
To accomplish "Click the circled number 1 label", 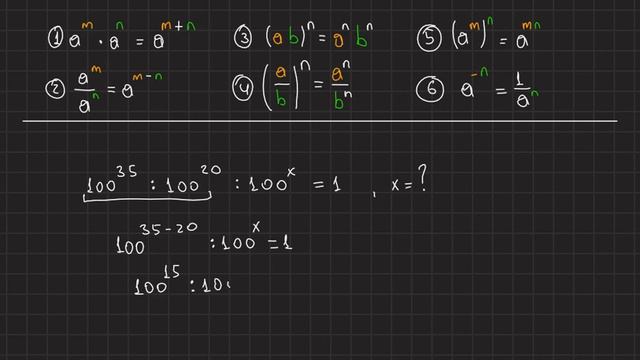I will pos(55,38).
